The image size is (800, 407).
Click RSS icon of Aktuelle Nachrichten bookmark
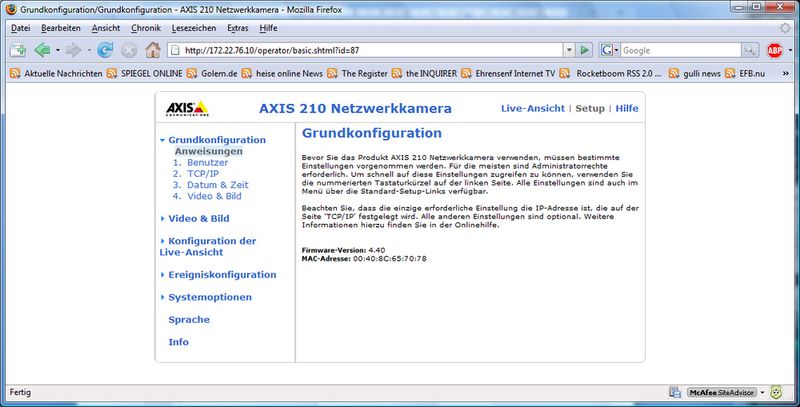[x=15, y=73]
